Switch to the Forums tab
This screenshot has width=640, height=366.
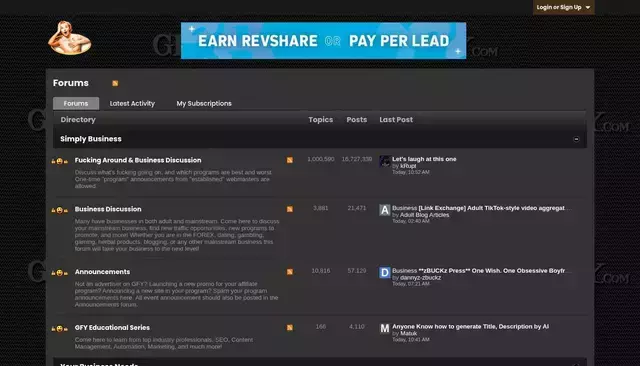pyautogui.click(x=76, y=103)
